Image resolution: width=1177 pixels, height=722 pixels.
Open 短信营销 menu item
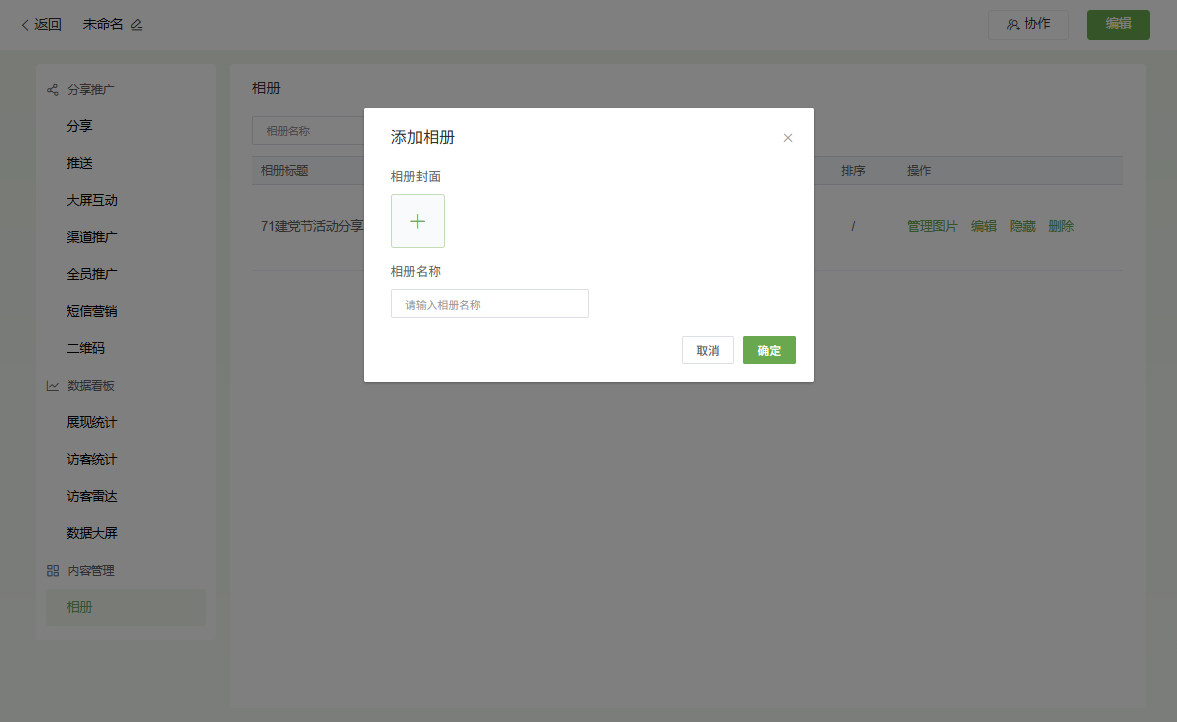click(x=92, y=311)
